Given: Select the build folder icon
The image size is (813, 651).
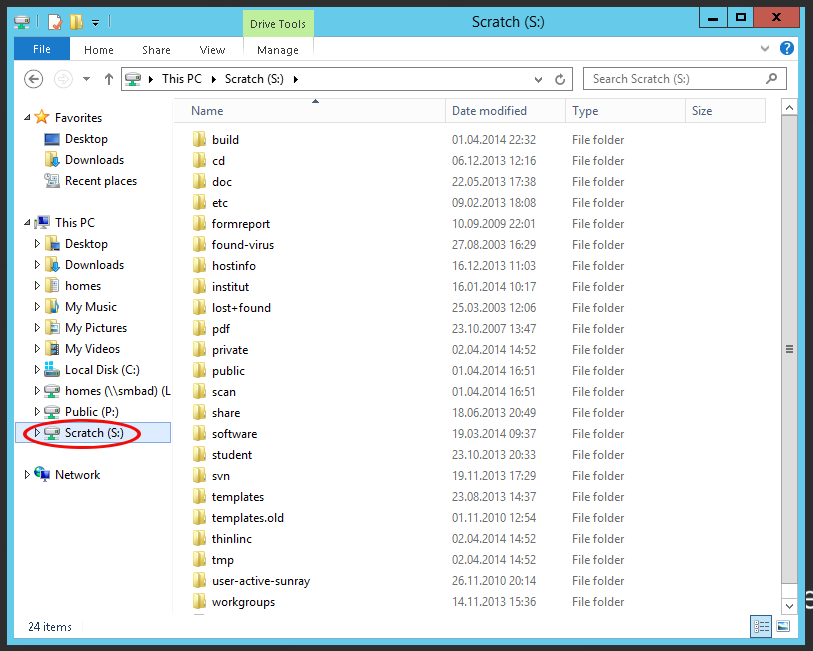Looking at the screenshot, I should (x=199, y=139).
